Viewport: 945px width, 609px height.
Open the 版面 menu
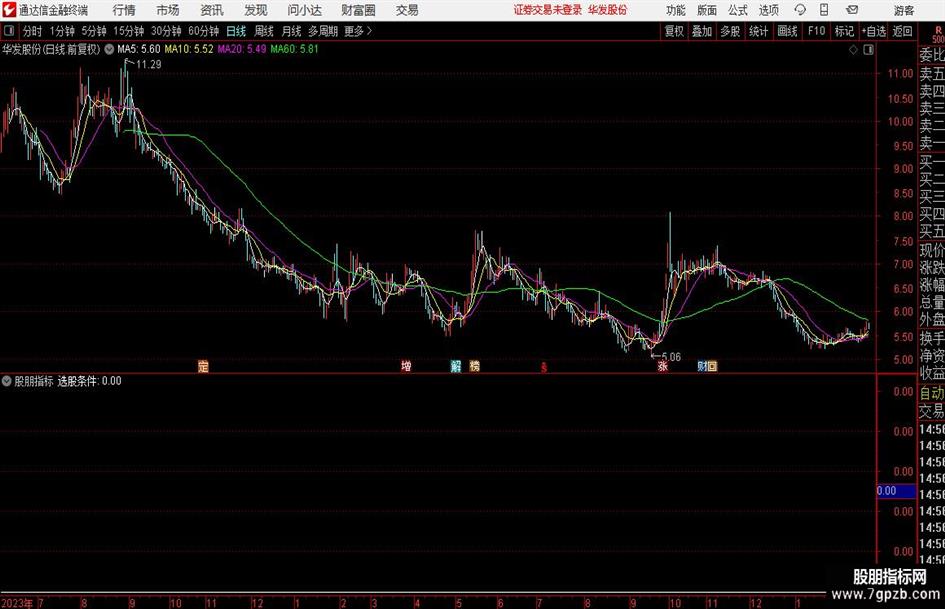pos(706,10)
